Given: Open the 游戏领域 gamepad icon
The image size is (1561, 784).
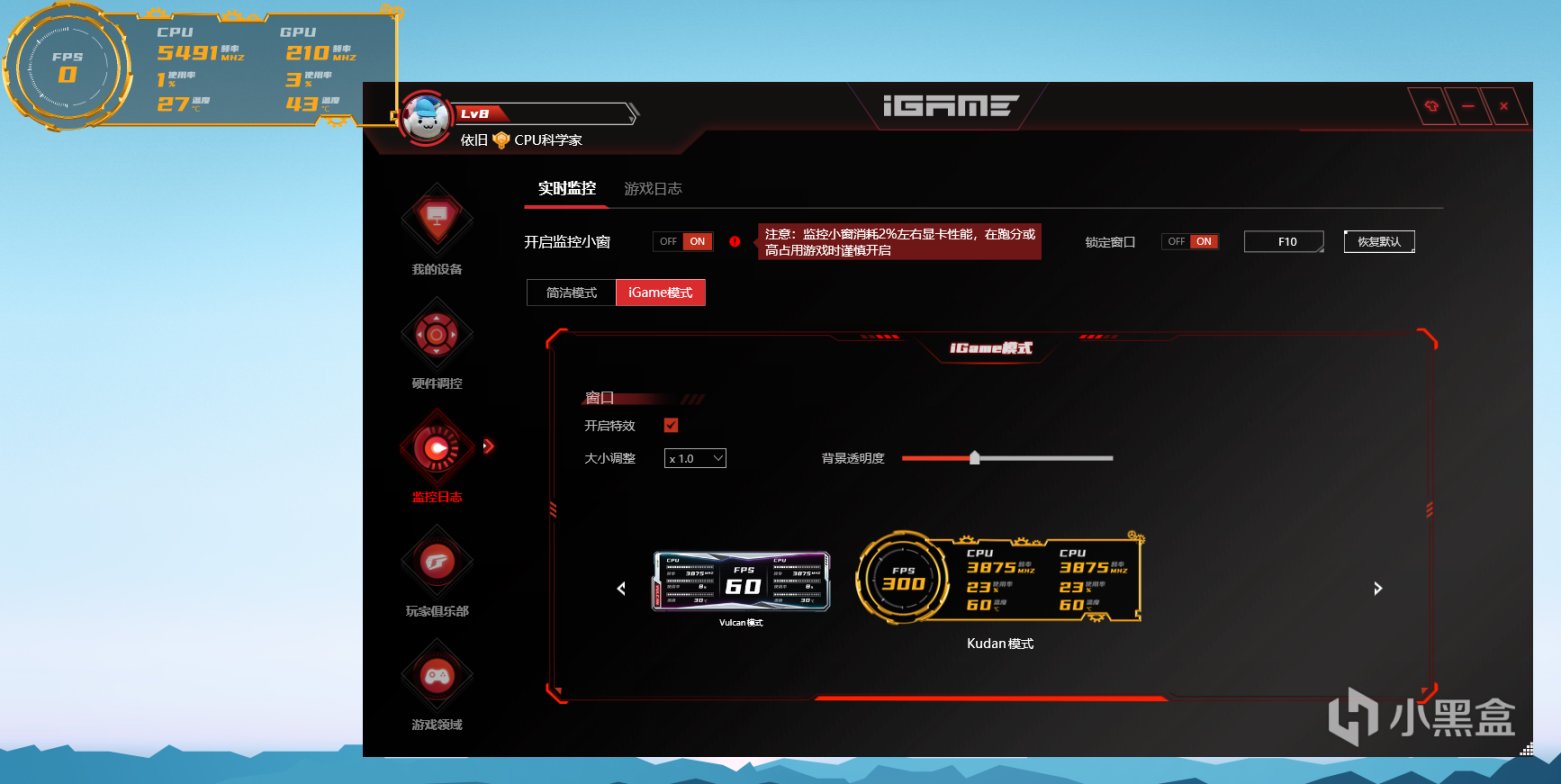Looking at the screenshot, I should 437,674.
